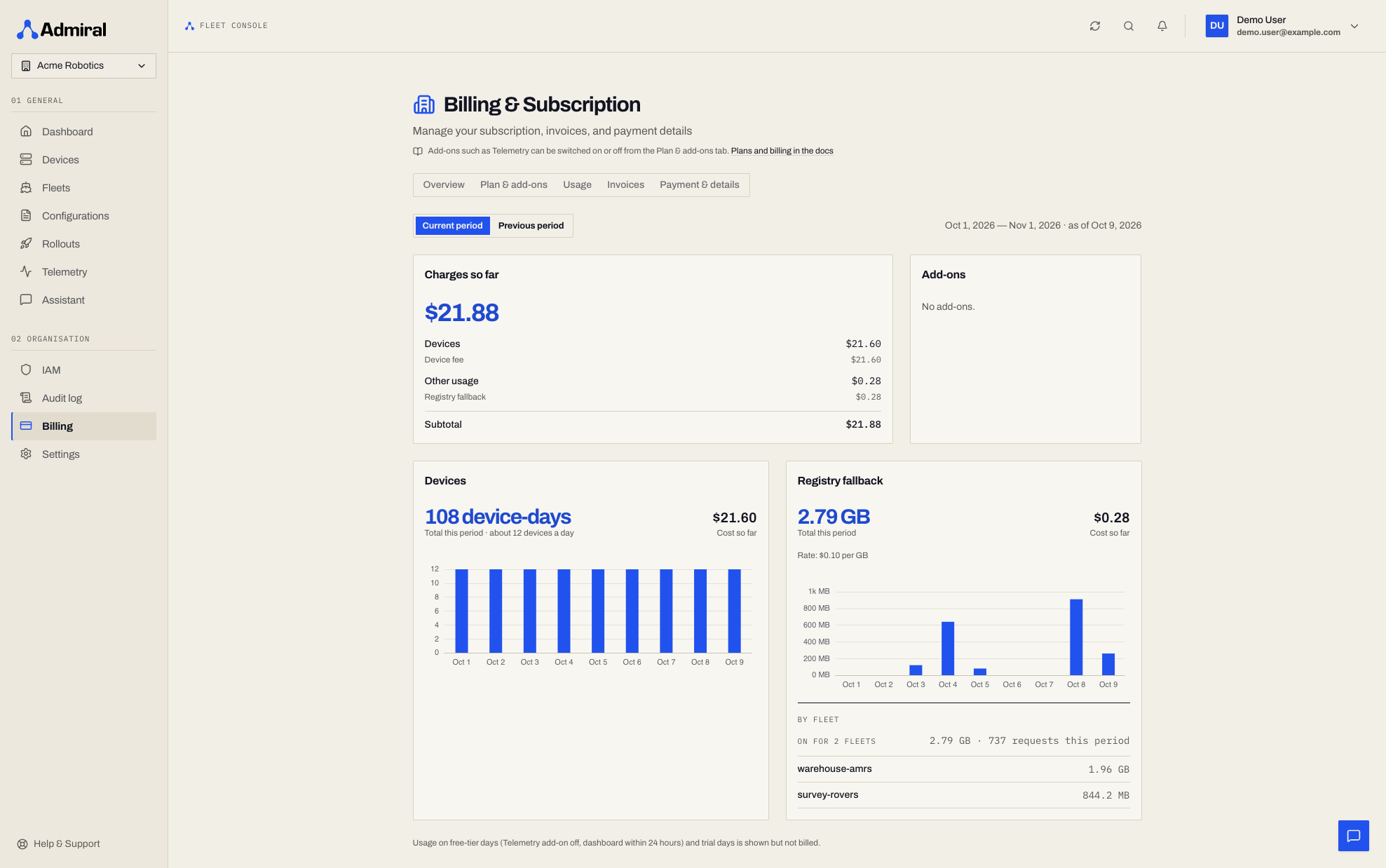Click Fleet Console breadcrumb
The image size is (1386, 868).
point(226,26)
